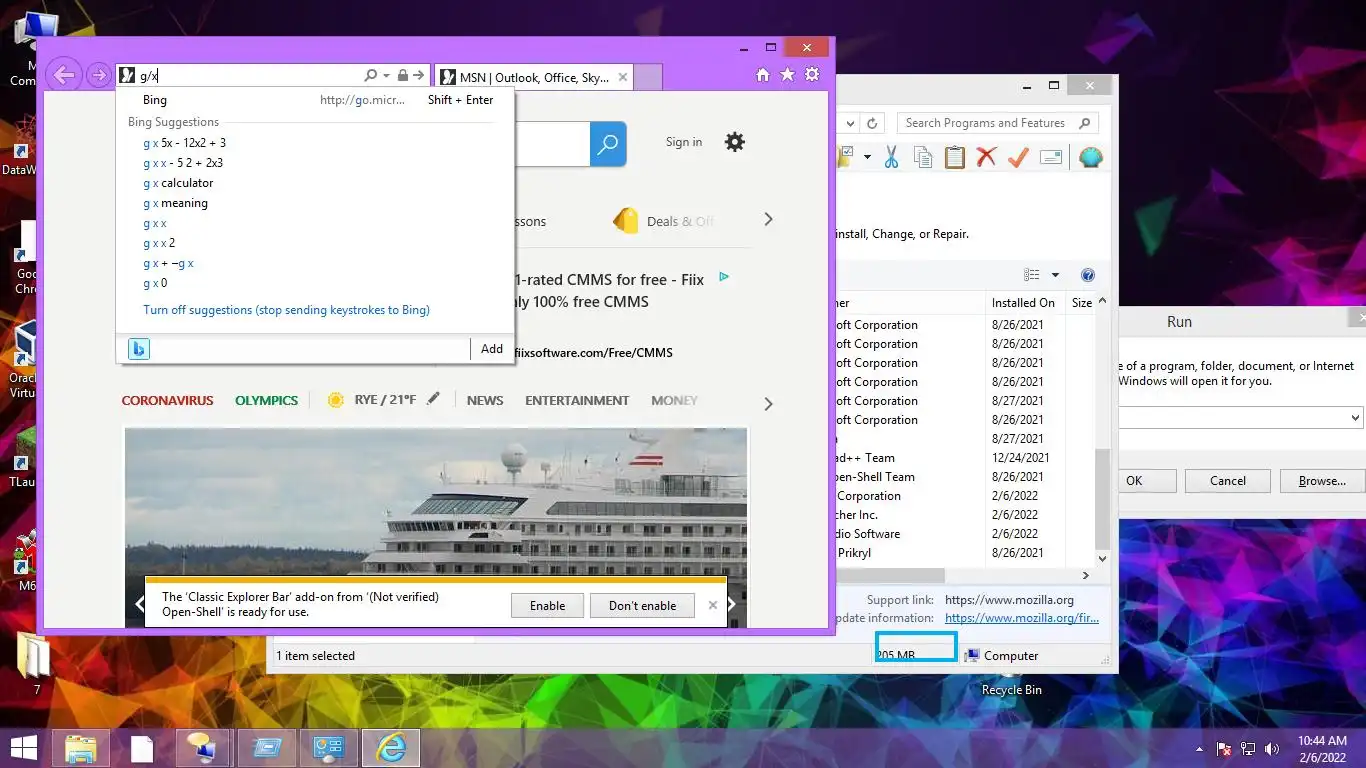Click the Windows Start button
The width and height of the screenshot is (1366, 768).
[24, 747]
